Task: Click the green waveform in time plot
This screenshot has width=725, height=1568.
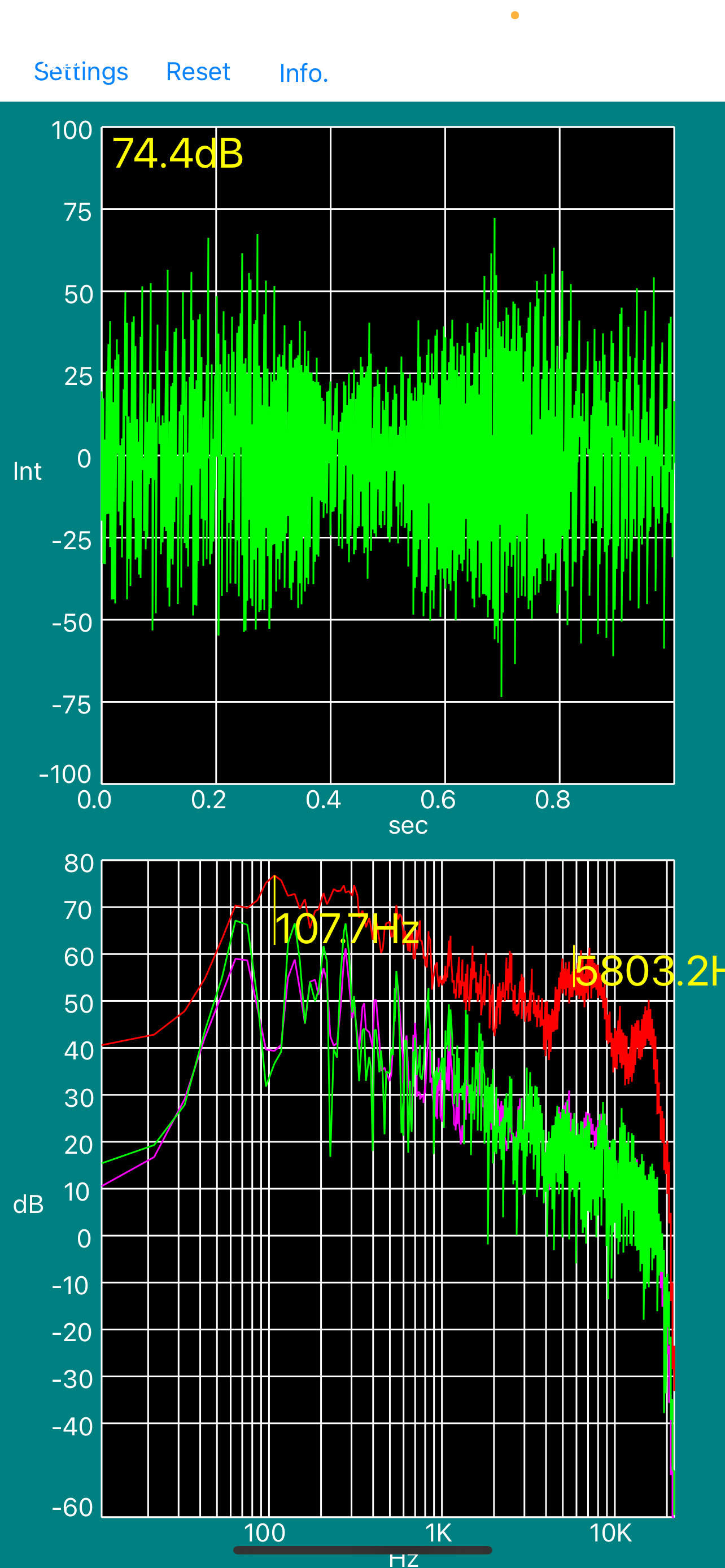Action: (x=388, y=457)
